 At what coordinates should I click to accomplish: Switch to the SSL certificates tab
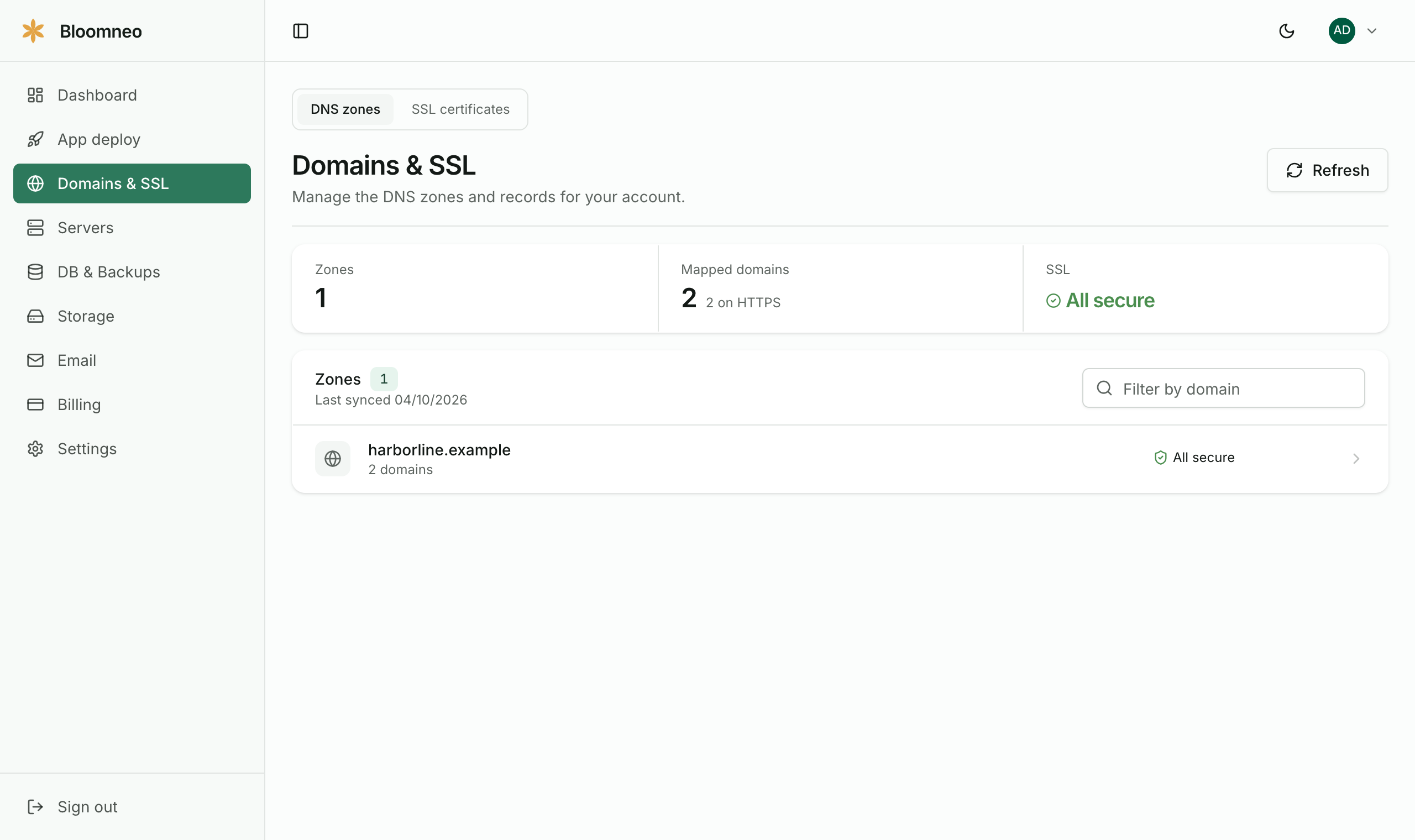click(x=460, y=109)
